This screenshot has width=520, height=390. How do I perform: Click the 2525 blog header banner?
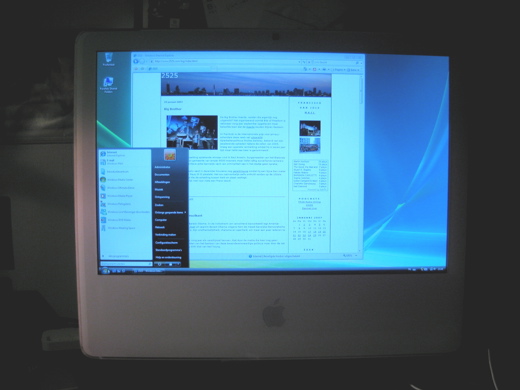pyautogui.click(x=246, y=85)
